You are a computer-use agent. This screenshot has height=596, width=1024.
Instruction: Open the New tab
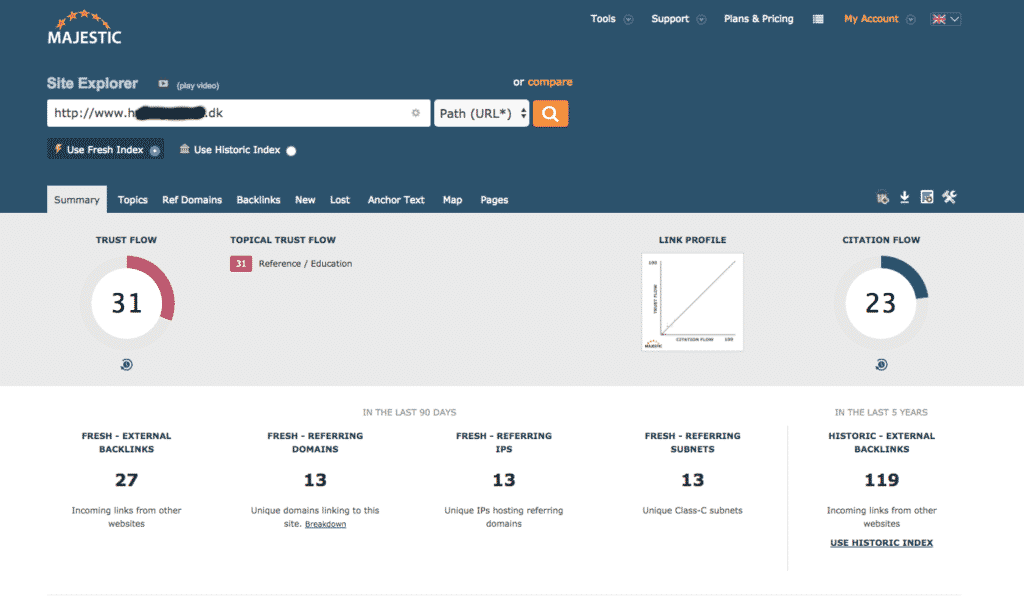pyautogui.click(x=305, y=200)
